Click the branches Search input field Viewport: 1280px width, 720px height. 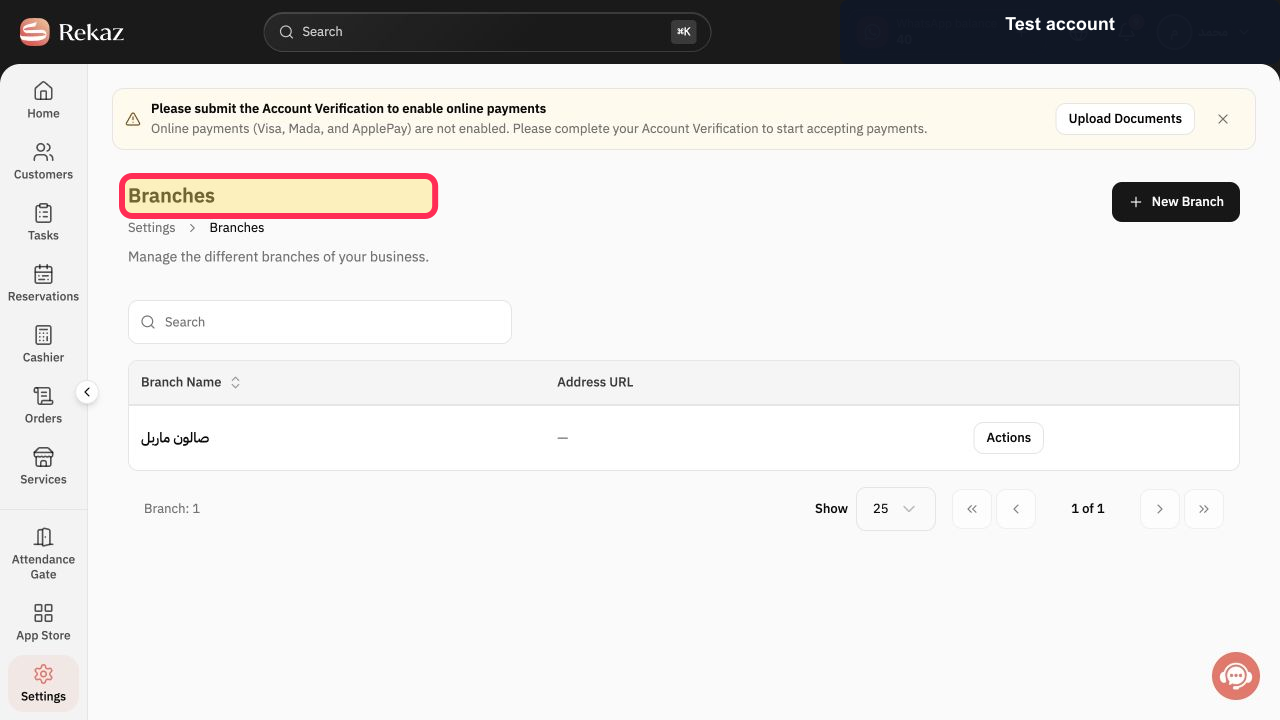coord(320,322)
